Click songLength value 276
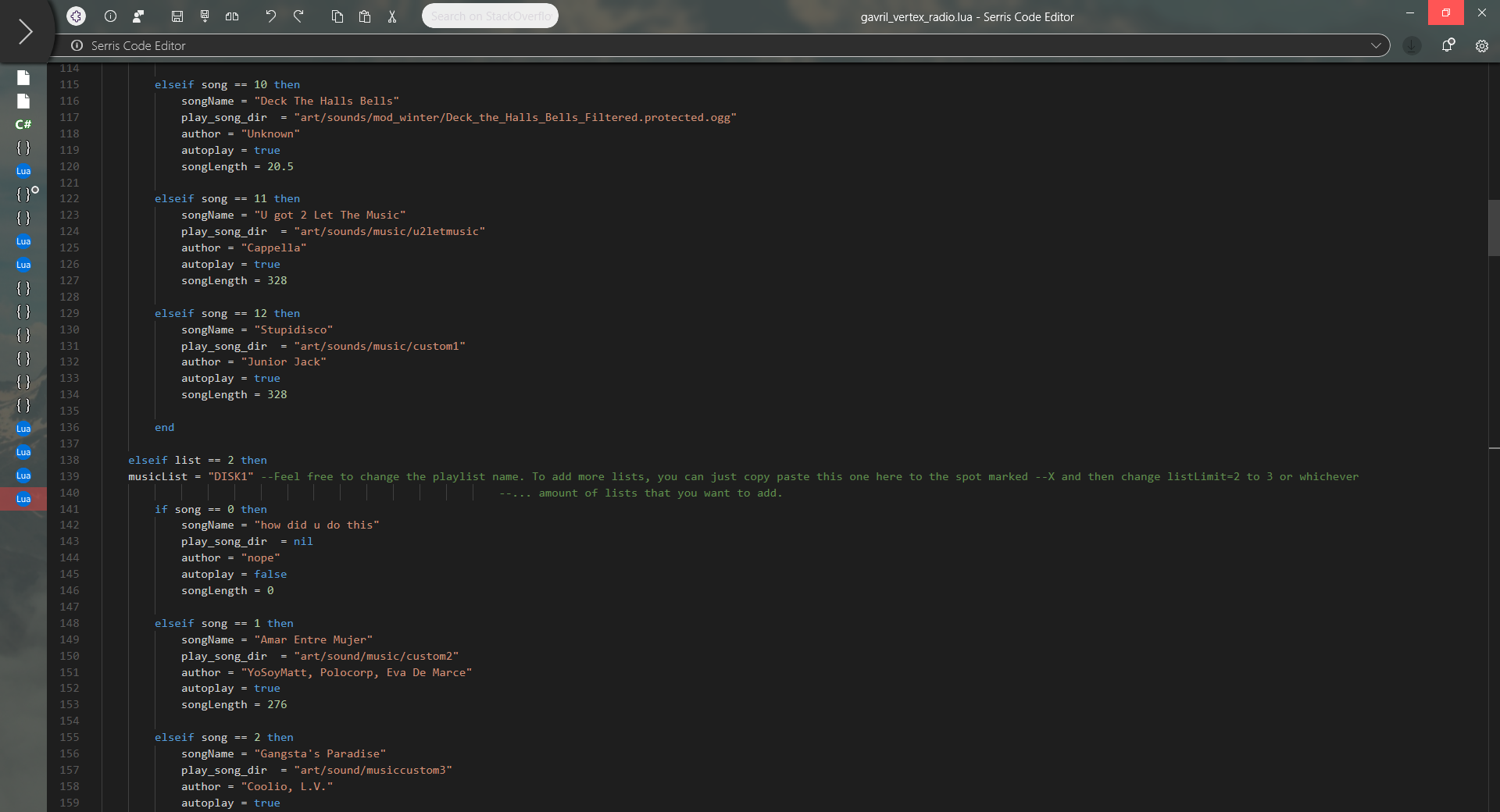This screenshot has height=812, width=1500. click(x=277, y=704)
